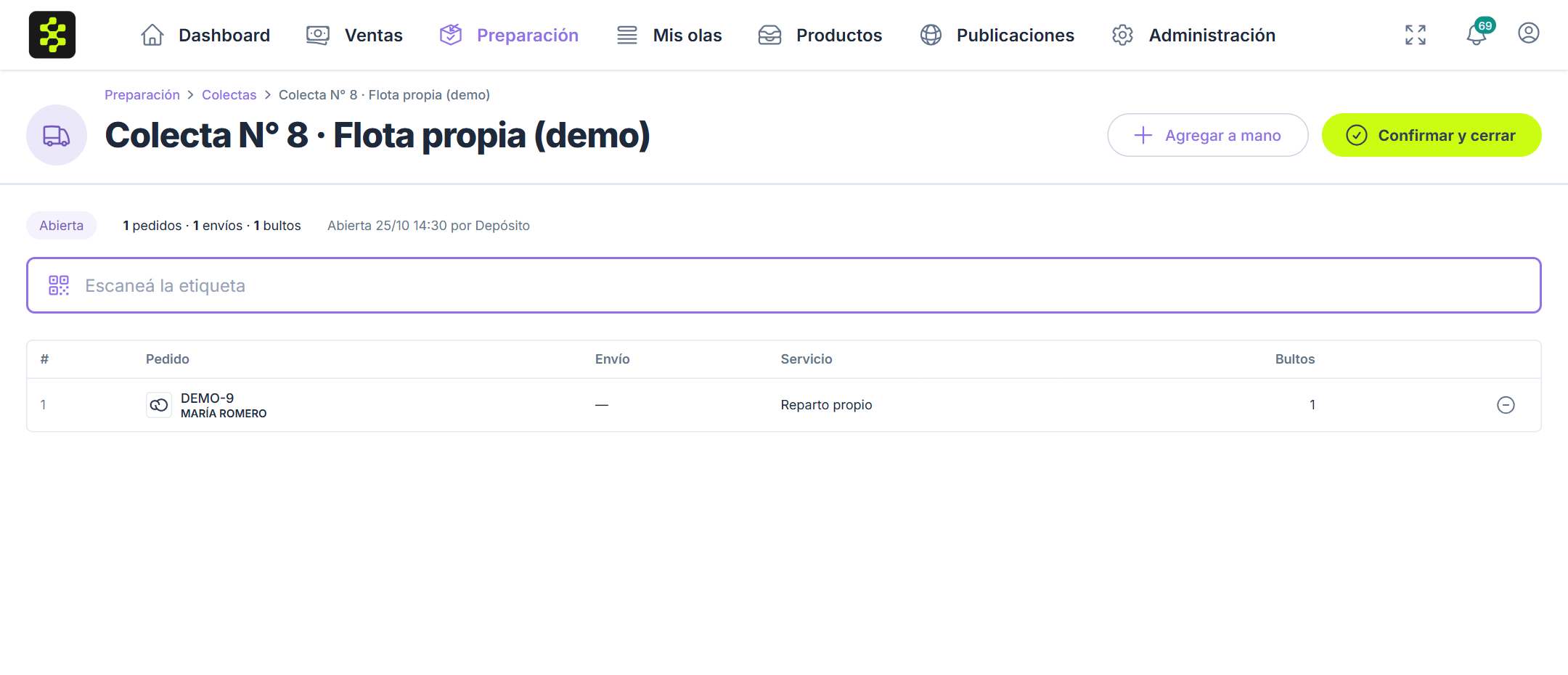Screen dimensions: 1568x675
Task: Open notifications bell with 69 badge
Action: click(x=1478, y=33)
